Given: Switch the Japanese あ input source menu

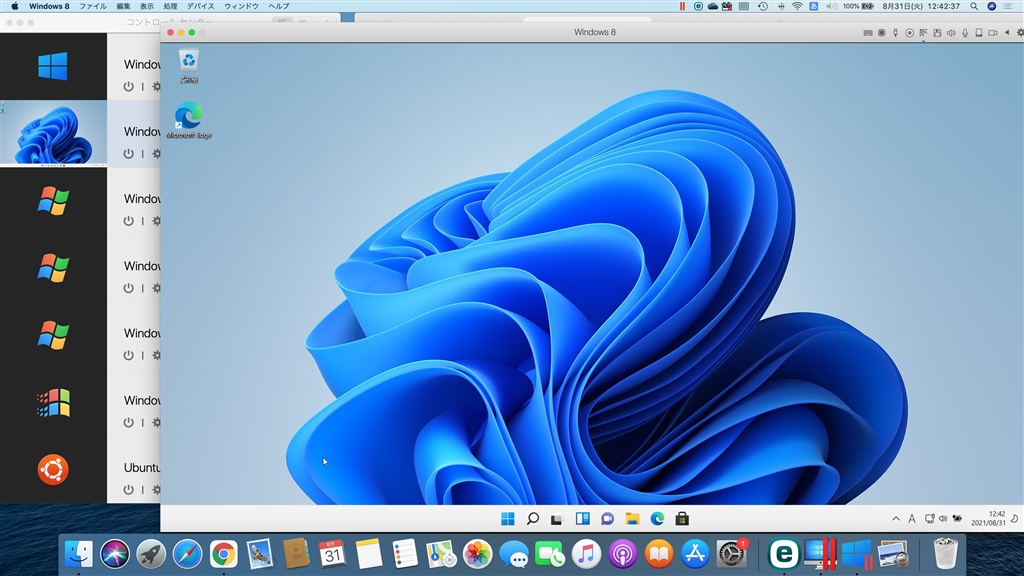Looking at the screenshot, I should pos(813,6).
